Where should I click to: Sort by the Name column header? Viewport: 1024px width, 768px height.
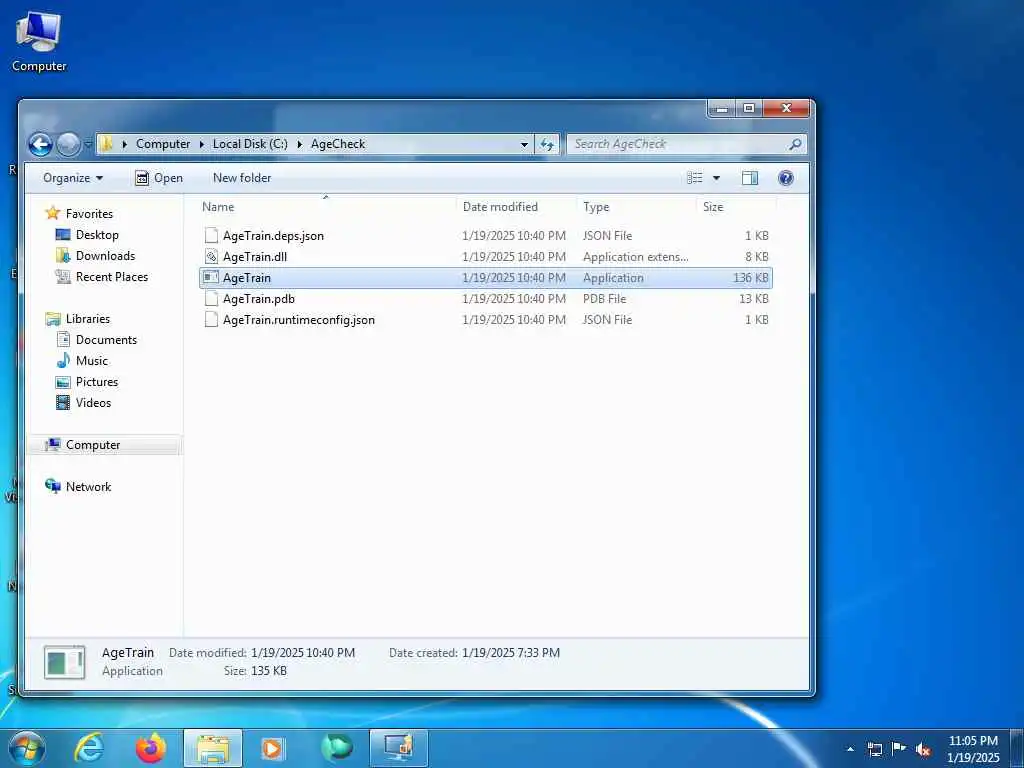327,206
